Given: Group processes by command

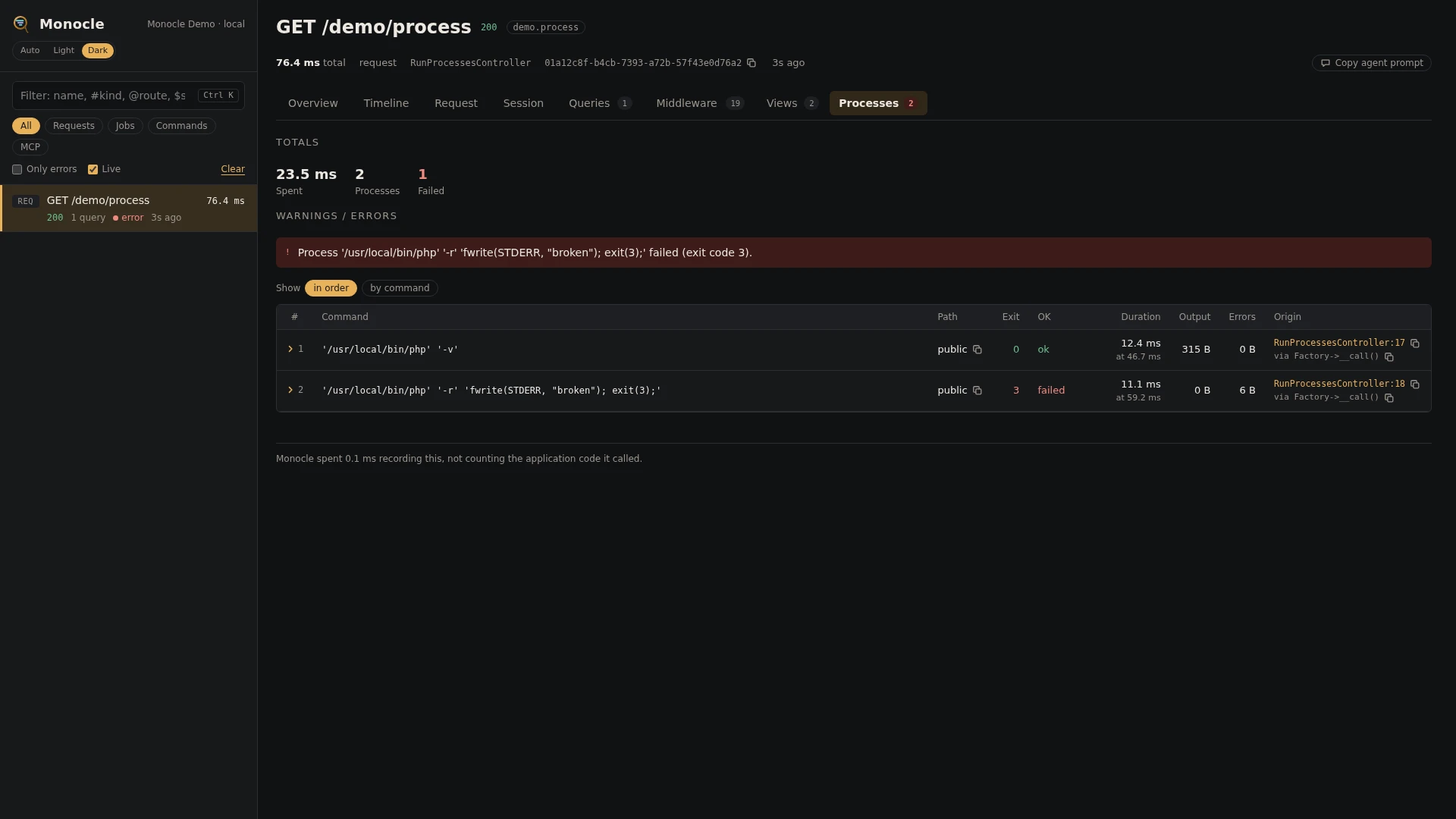Looking at the screenshot, I should click(x=400, y=288).
